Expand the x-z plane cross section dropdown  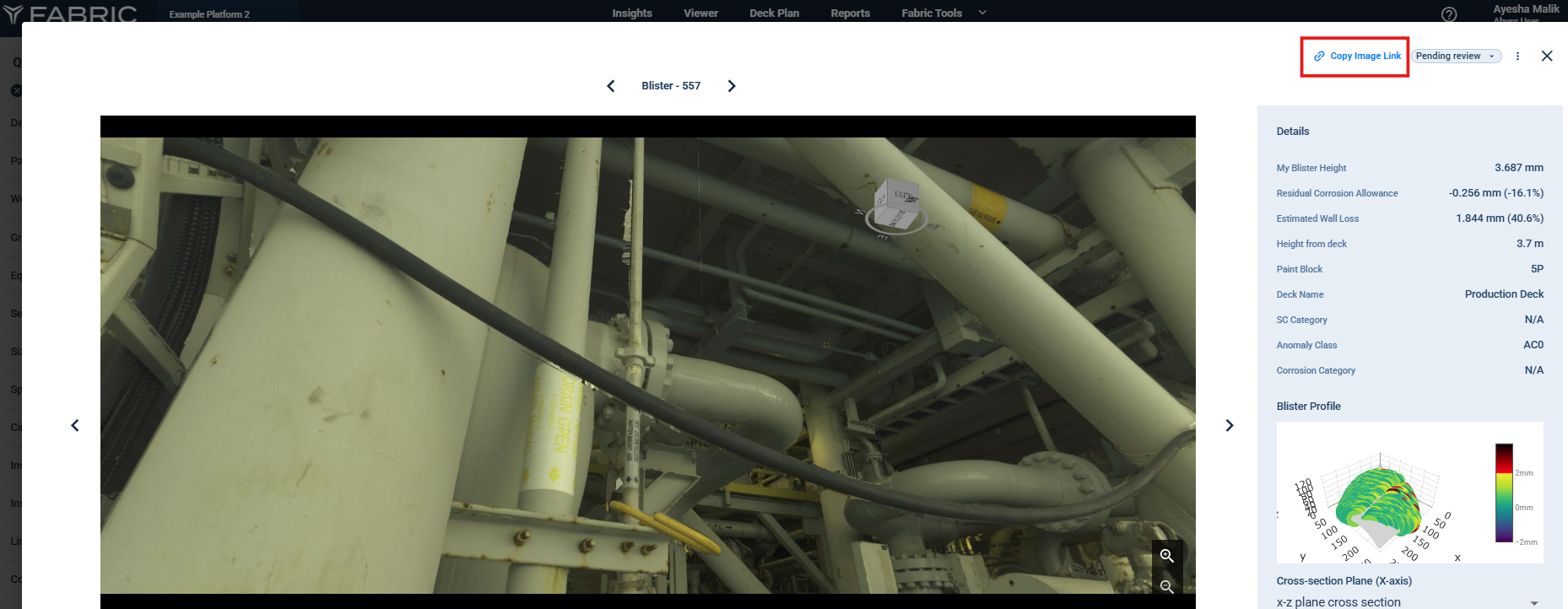(1533, 602)
